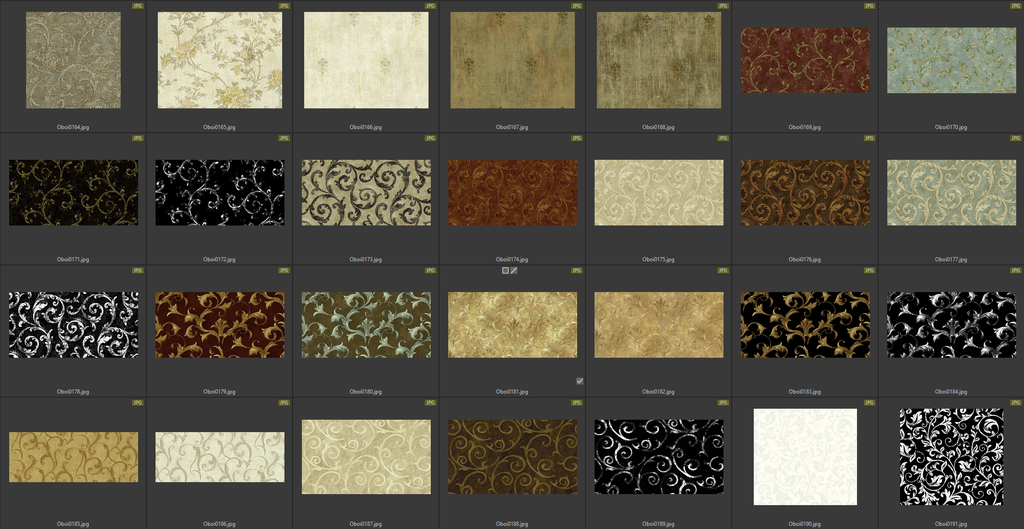This screenshot has height=529, width=1024.
Task: Select the Oboi0183 gold on black thumbnail
Action: pos(805,325)
